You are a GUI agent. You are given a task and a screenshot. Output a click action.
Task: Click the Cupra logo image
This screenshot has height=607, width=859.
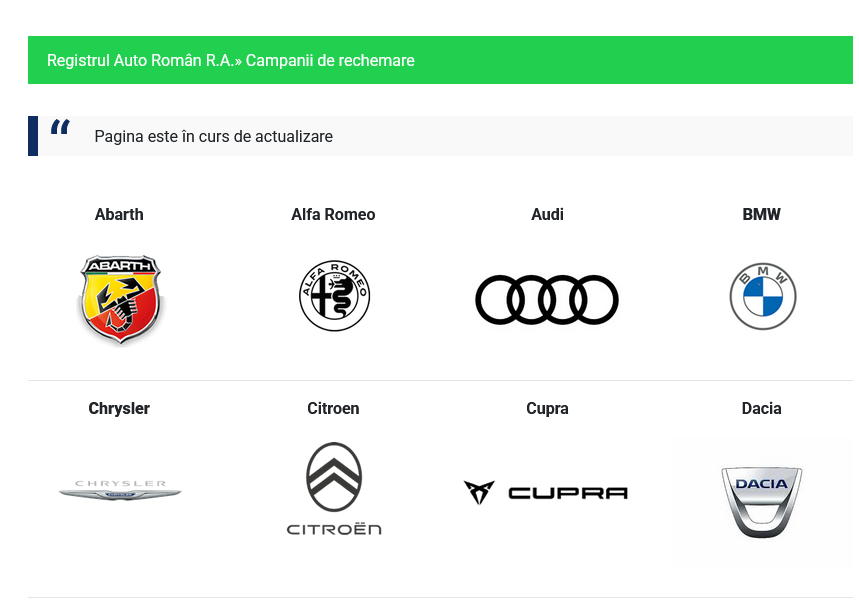point(546,492)
